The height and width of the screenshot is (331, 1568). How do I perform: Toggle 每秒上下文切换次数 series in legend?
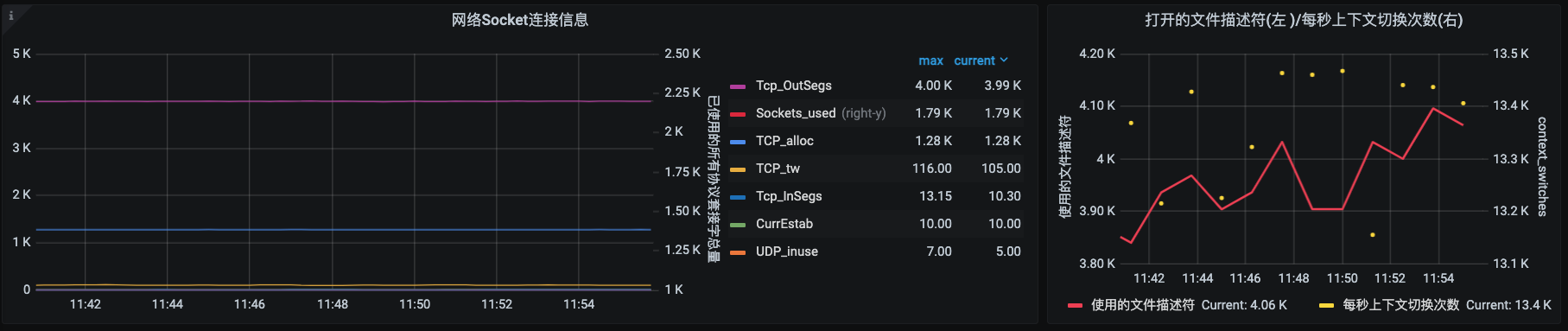tap(1400, 305)
